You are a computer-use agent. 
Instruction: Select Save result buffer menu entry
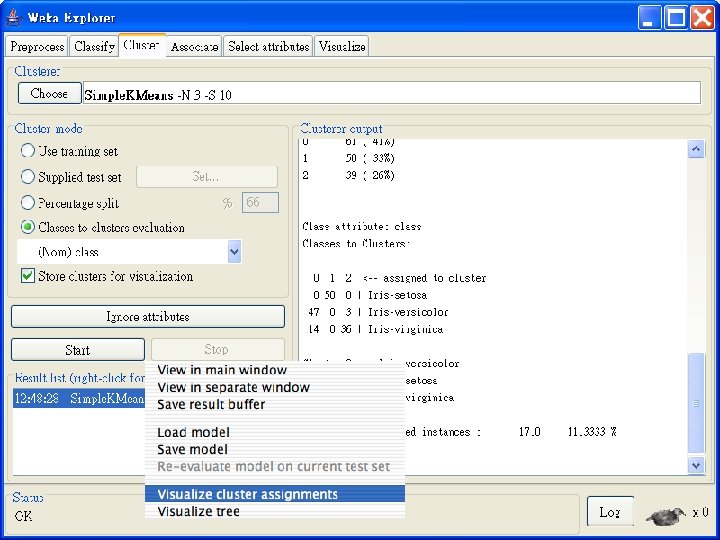(275, 404)
